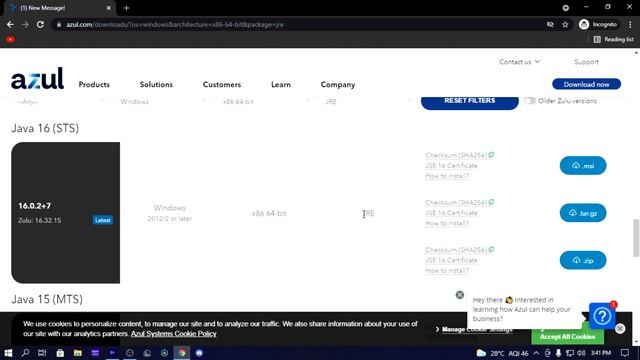
Task: Open Windows notification center
Action: click(625, 353)
